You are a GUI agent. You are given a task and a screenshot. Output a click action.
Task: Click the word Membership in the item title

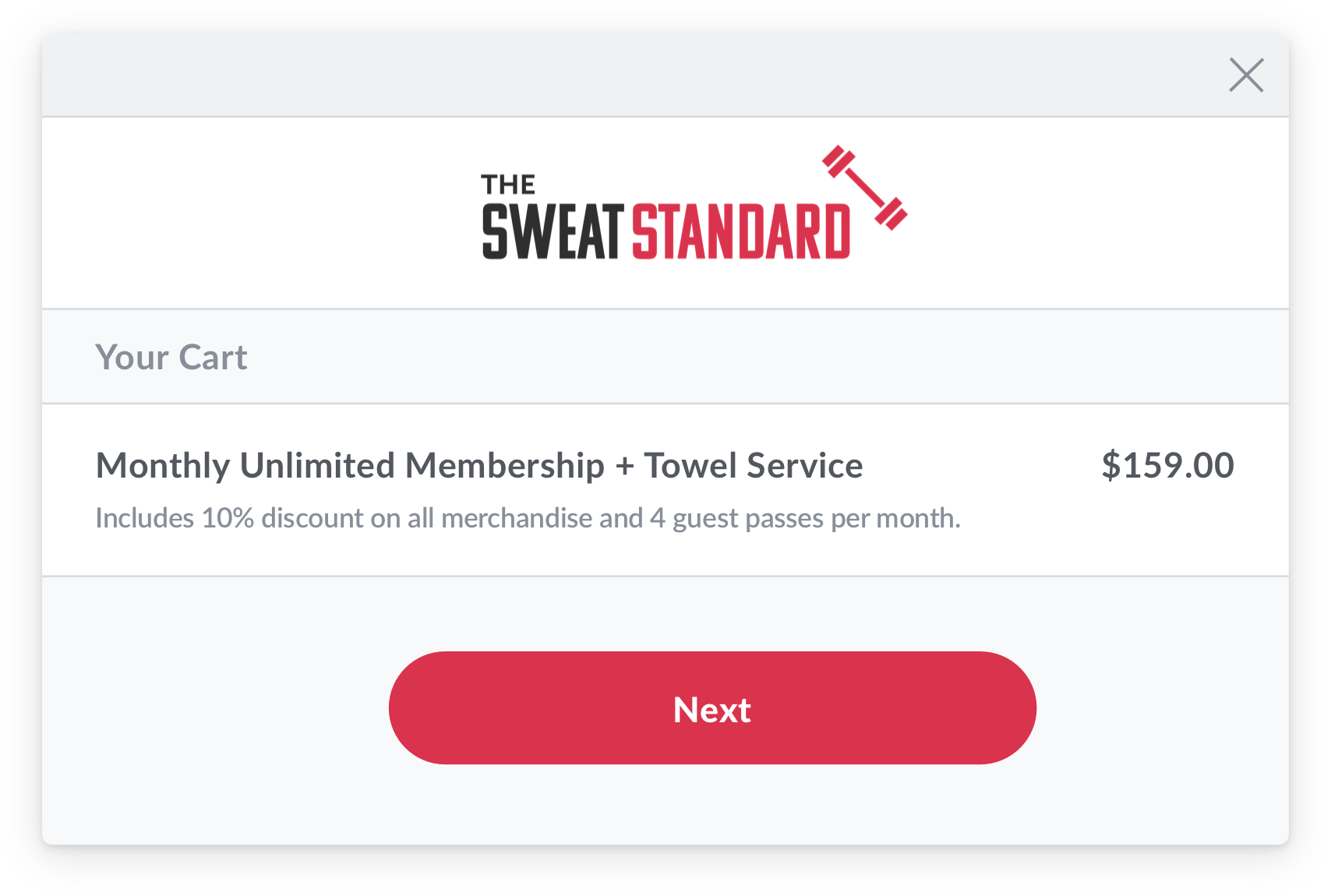pos(504,466)
